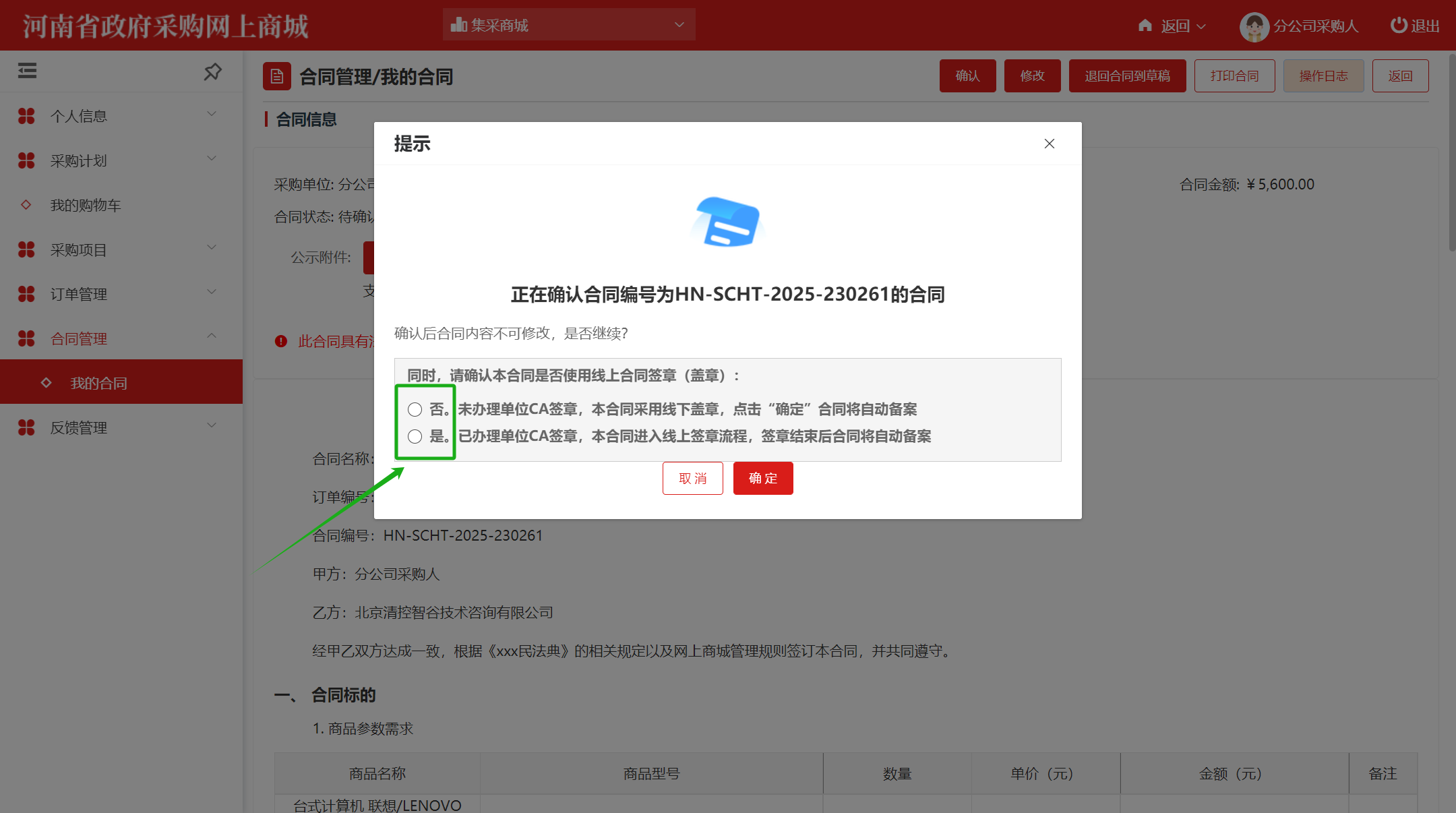1456x813 pixels.
Task: Expand 采购计划 menu chevron
Action: pos(212,158)
